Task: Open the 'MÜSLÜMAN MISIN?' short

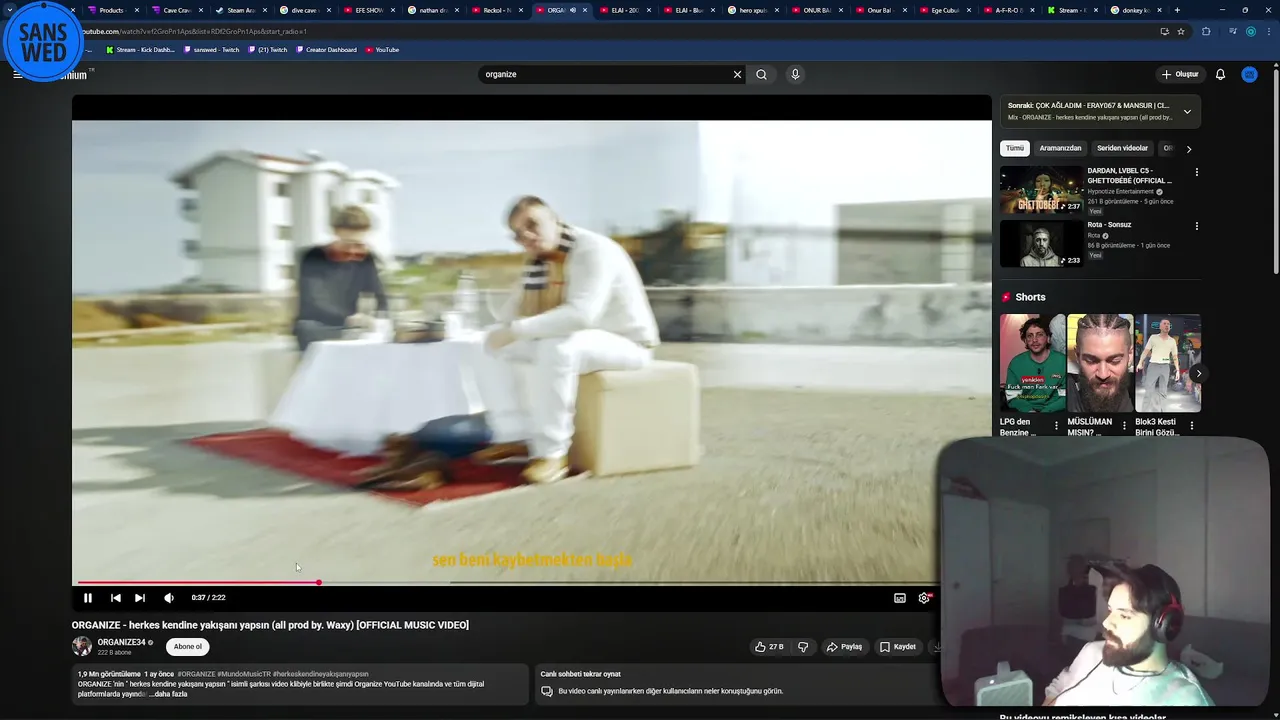Action: (1100, 363)
